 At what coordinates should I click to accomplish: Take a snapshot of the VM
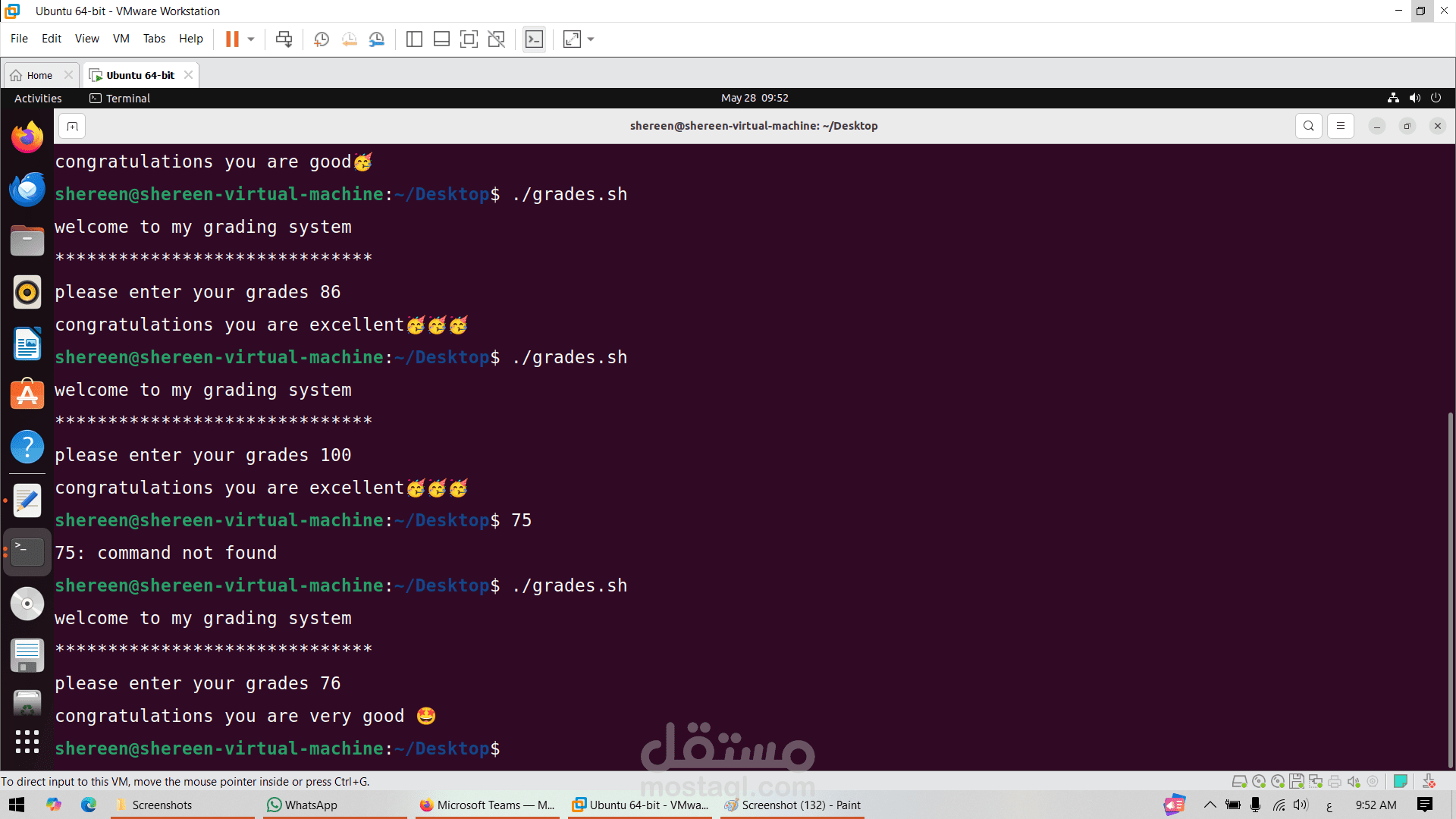coord(321,39)
